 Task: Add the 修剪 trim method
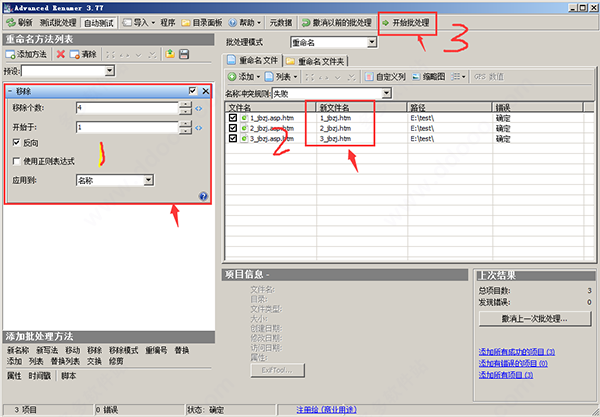116,361
